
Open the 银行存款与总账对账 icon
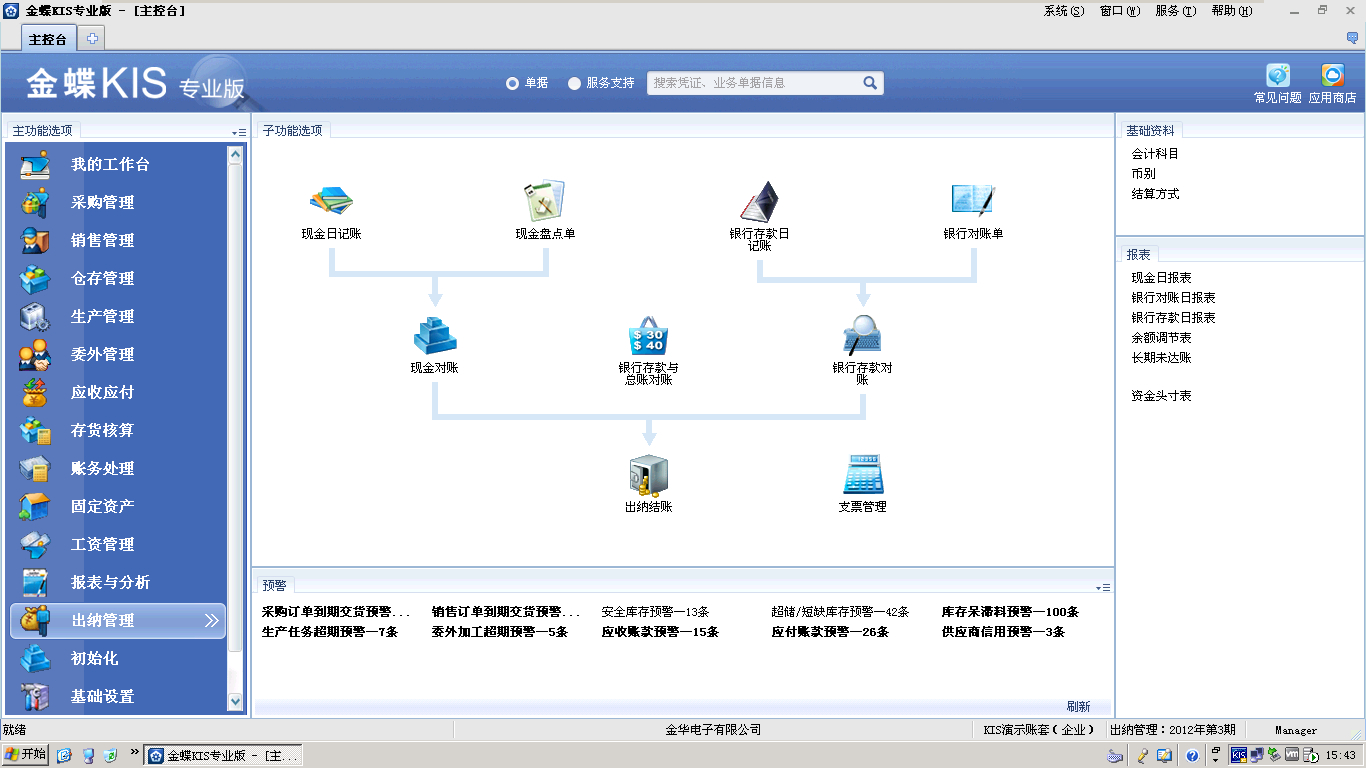tap(649, 335)
